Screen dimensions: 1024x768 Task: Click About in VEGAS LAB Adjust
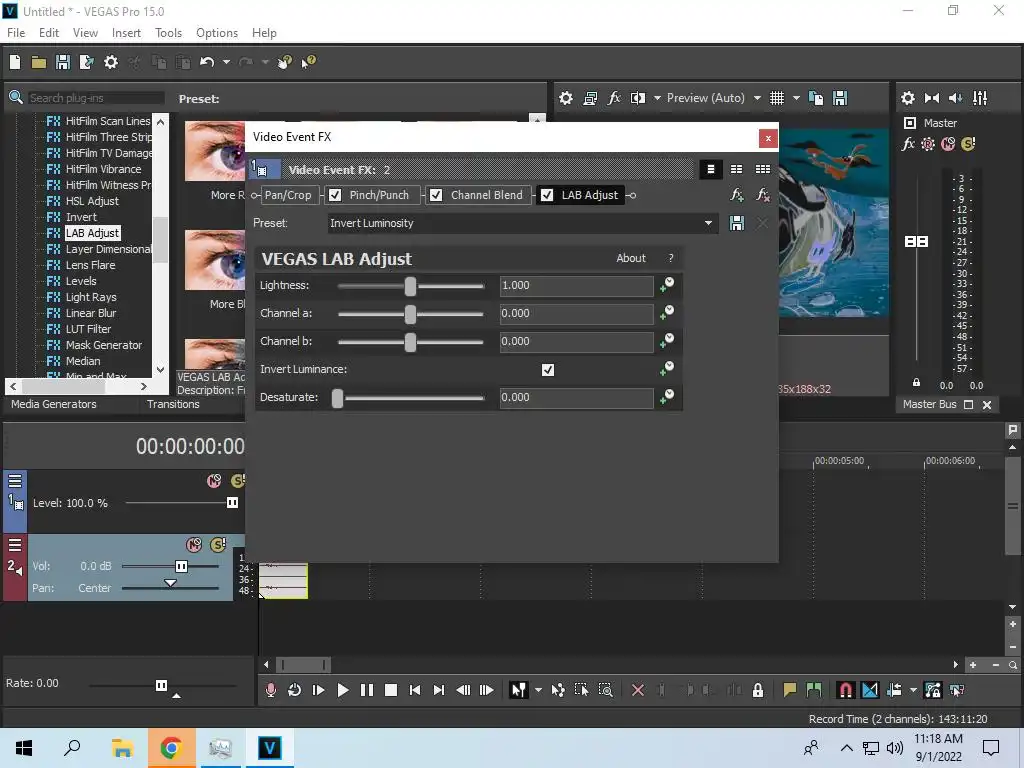(631, 259)
